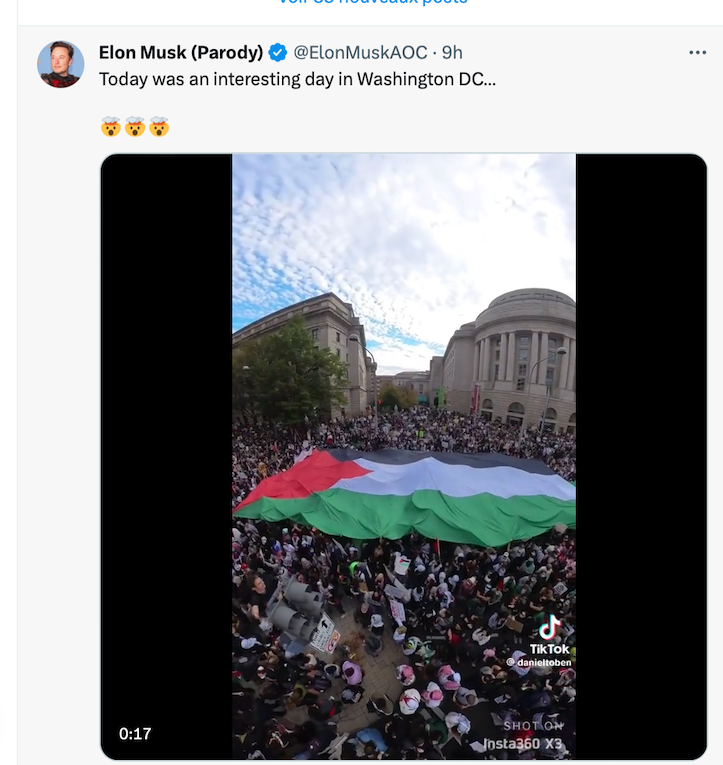Open the profile avatar of the poster
Viewport: 723px width, 765px height.
[61, 65]
